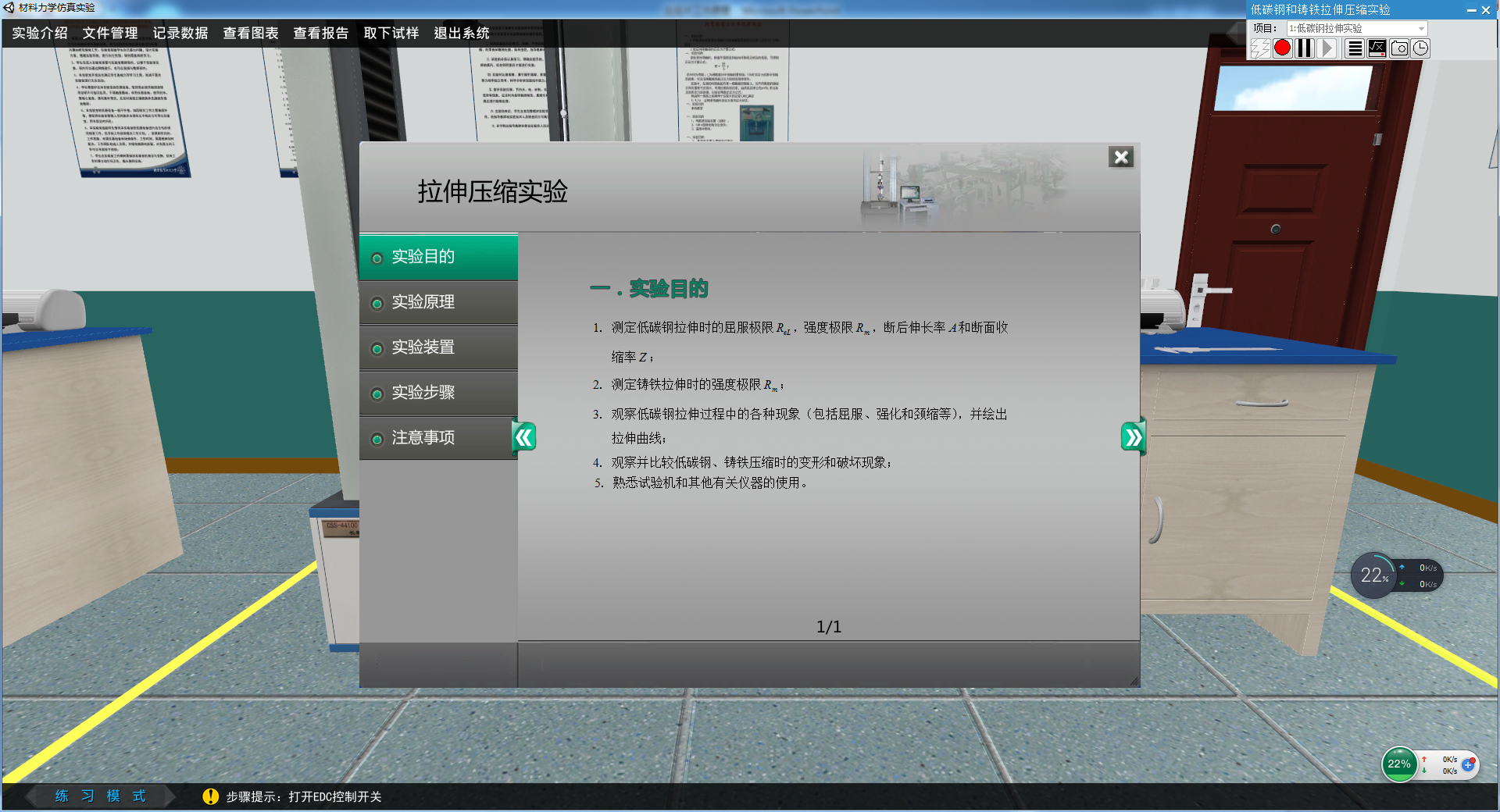Viewport: 1500px width, 812px height.
Task: Click the red record button
Action: (1282, 48)
